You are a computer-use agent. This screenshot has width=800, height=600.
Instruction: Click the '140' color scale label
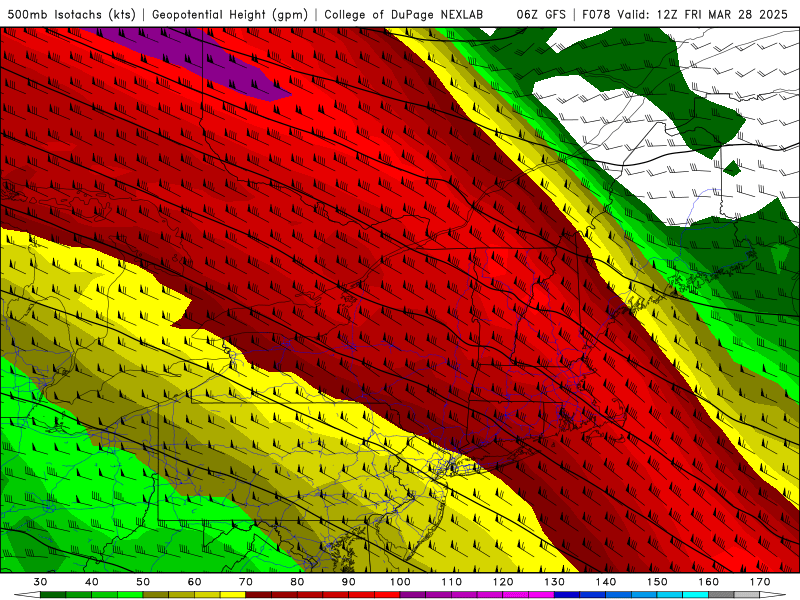606,582
